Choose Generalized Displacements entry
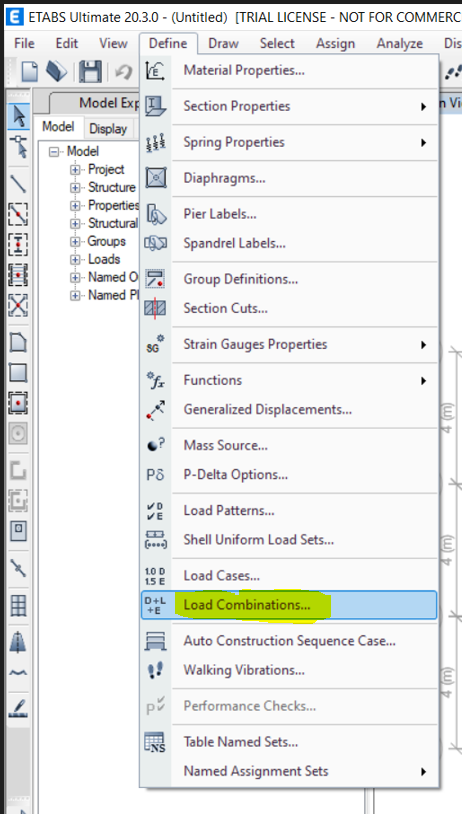The width and height of the screenshot is (462, 814). tap(289, 410)
